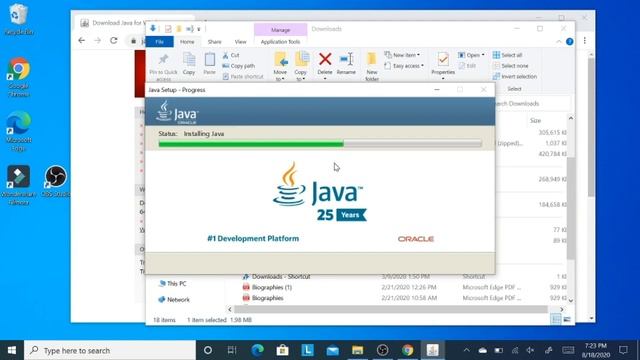Open Microsoft Edge from the taskbar
The width and height of the screenshot is (640, 360).
[x=257, y=350]
